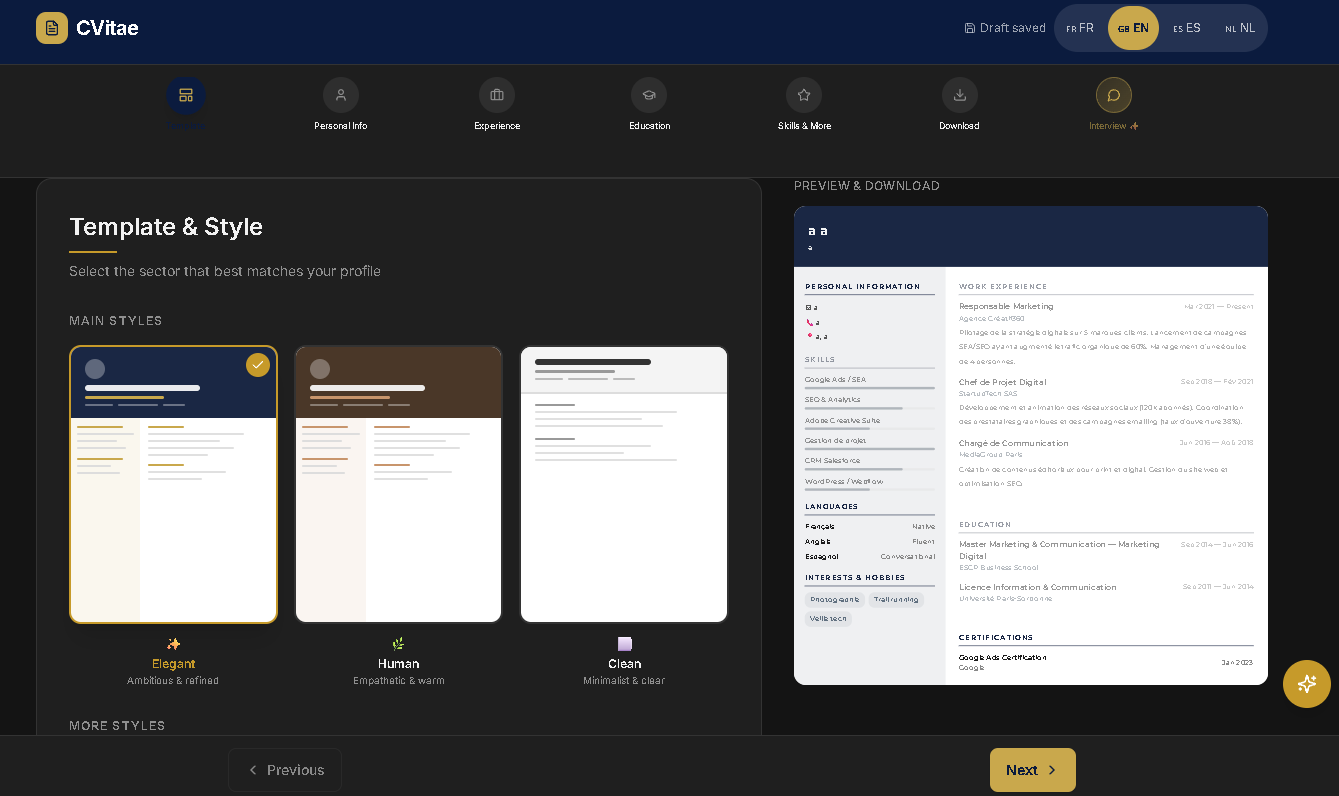Screen dimensions: 1339x796
Task: Click the Draft saved status text
Action: click(x=1012, y=28)
